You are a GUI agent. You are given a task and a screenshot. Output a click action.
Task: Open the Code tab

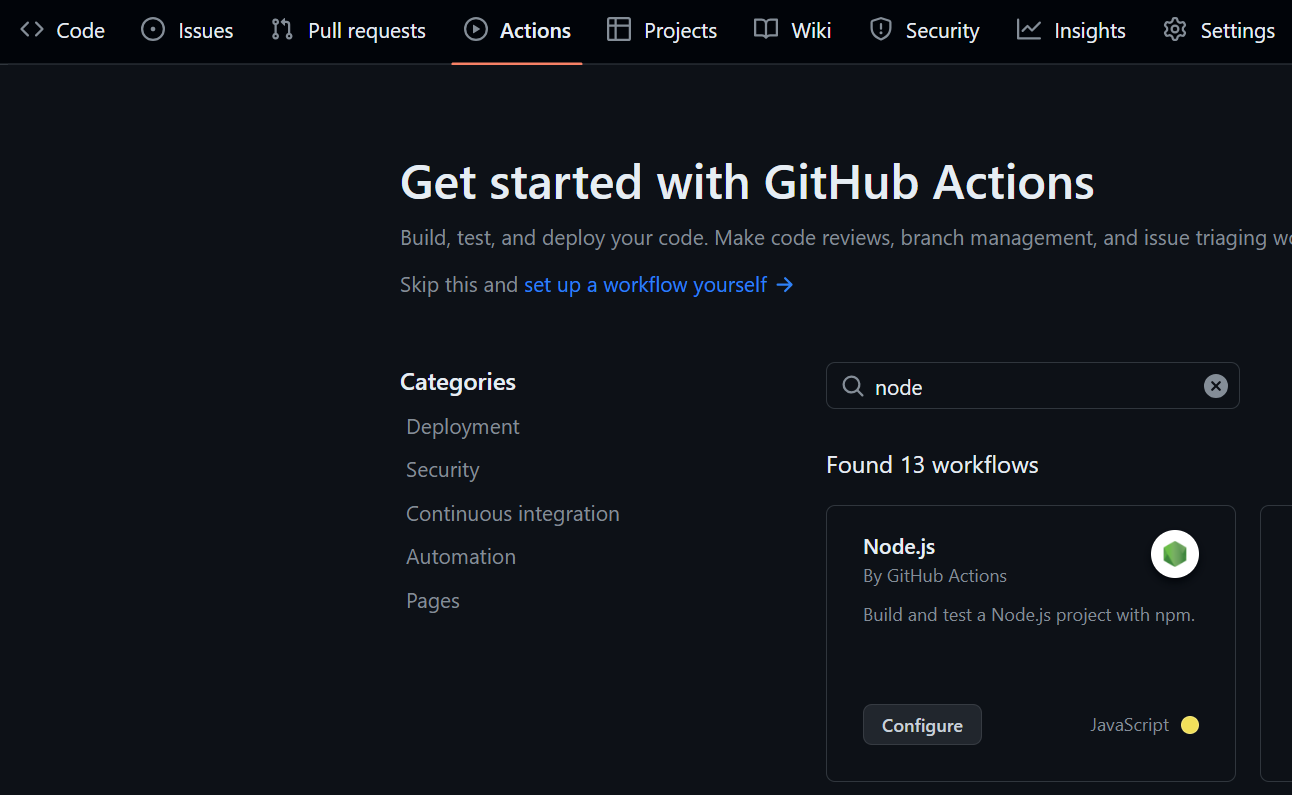click(62, 30)
